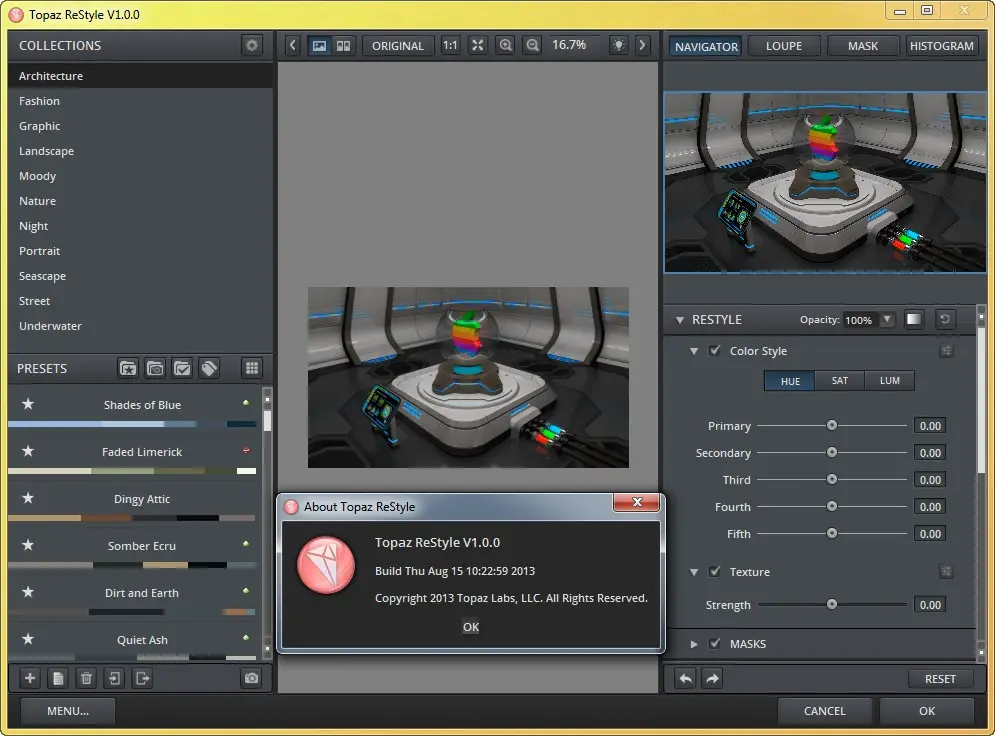Expand the MASKS section
This screenshot has width=995, height=736.
(x=694, y=644)
